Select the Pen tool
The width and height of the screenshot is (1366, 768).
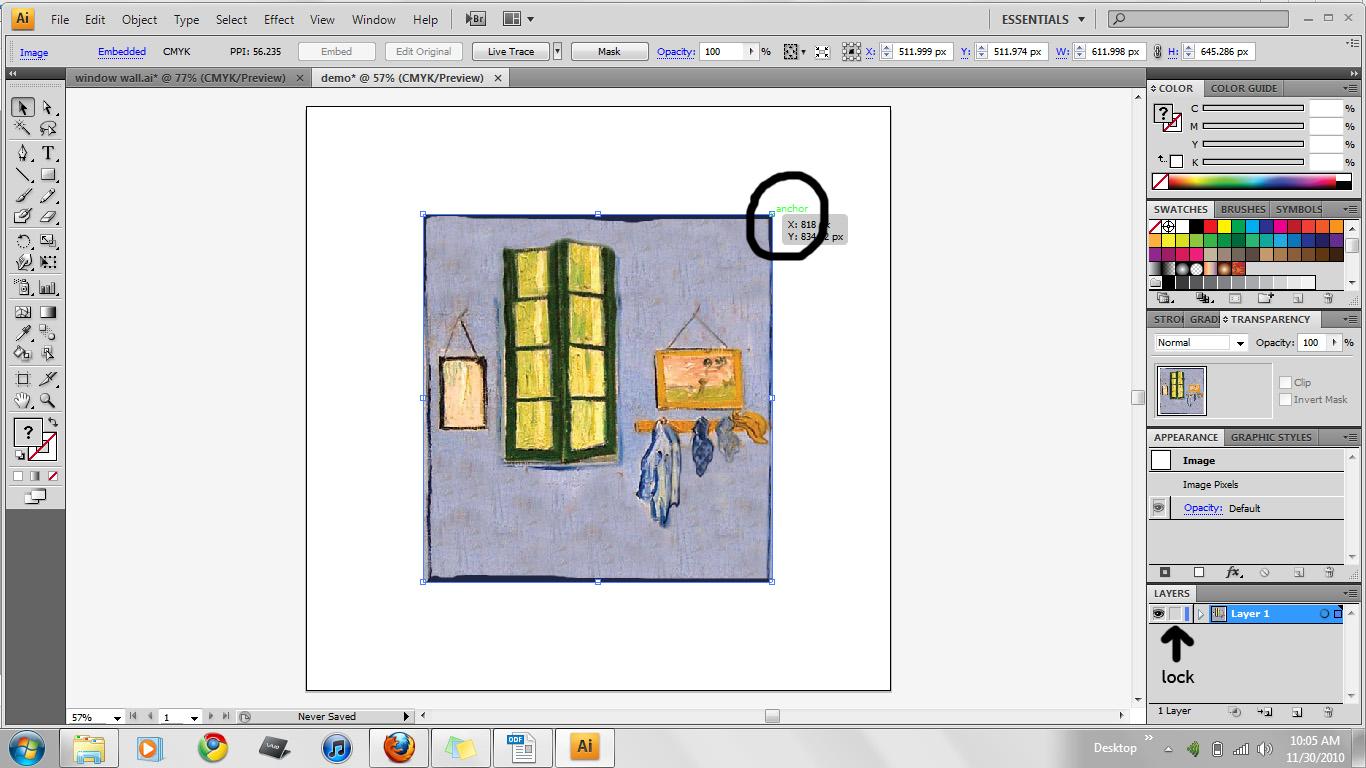[x=23, y=153]
